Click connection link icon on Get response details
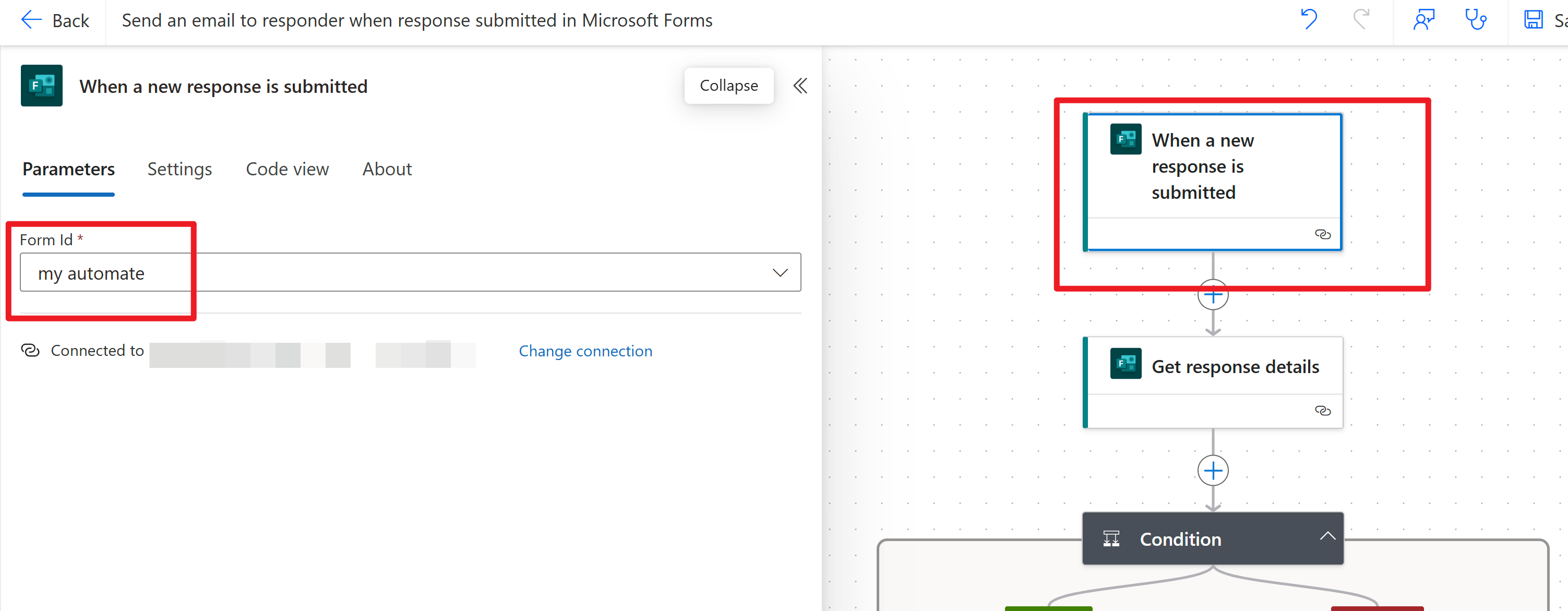This screenshot has width=1568, height=611. click(x=1322, y=411)
